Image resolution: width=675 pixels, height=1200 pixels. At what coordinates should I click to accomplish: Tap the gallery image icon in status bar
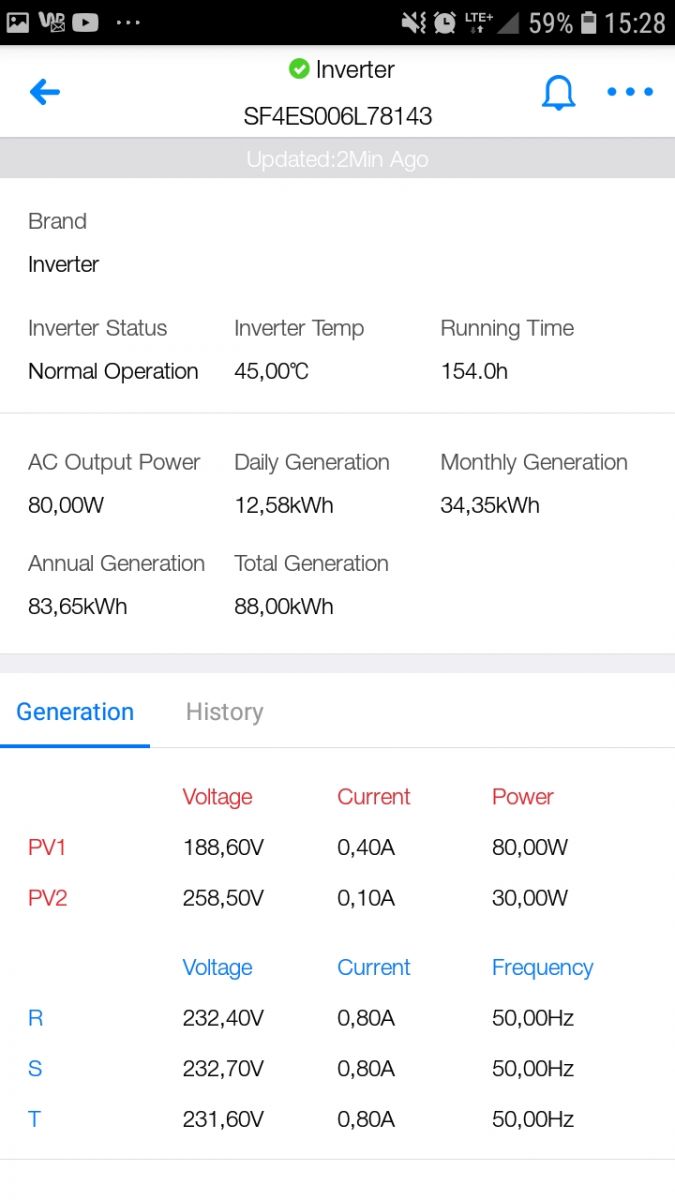click(18, 22)
